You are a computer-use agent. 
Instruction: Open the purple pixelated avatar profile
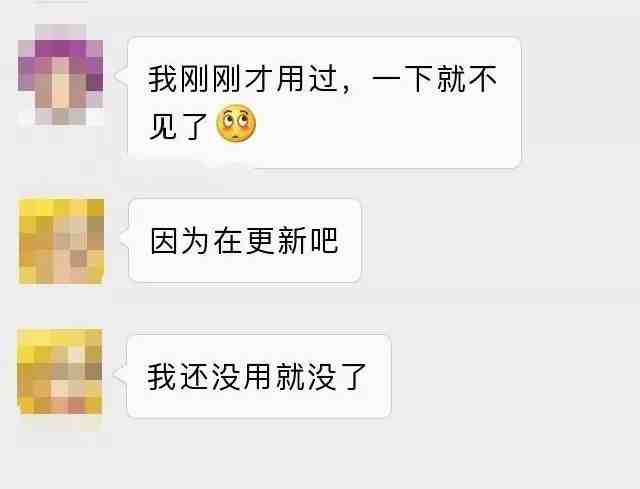(60, 74)
